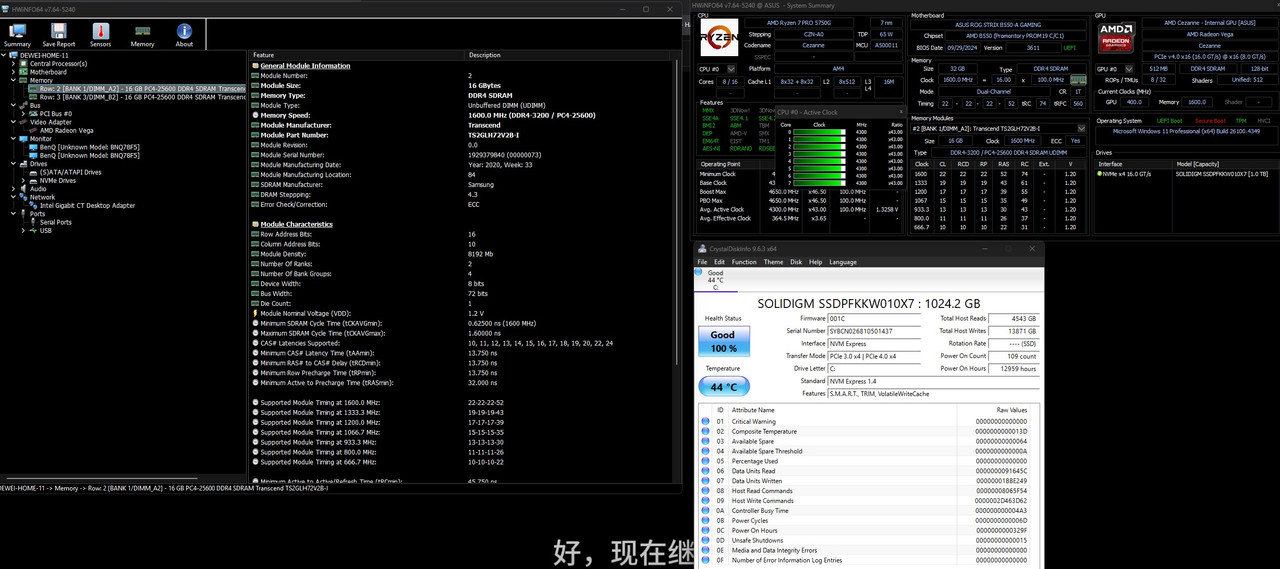Click the memory module icon beside 100.0 MHz
This screenshot has height=569, width=1280.
click(1077, 80)
